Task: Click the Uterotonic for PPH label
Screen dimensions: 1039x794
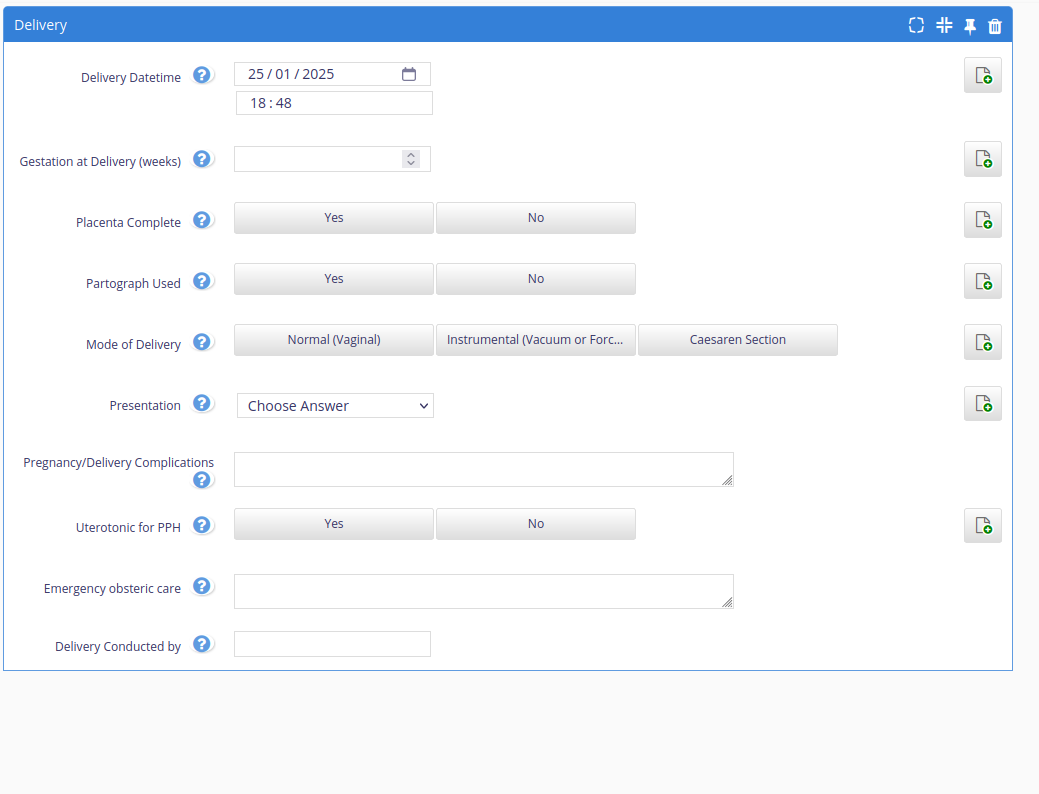Action: coord(128,528)
